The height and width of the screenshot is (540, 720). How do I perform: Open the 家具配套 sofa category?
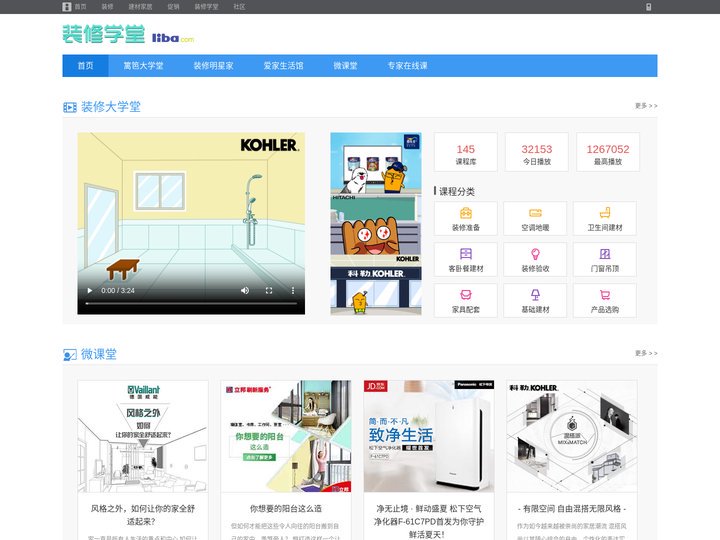pyautogui.click(x=466, y=300)
